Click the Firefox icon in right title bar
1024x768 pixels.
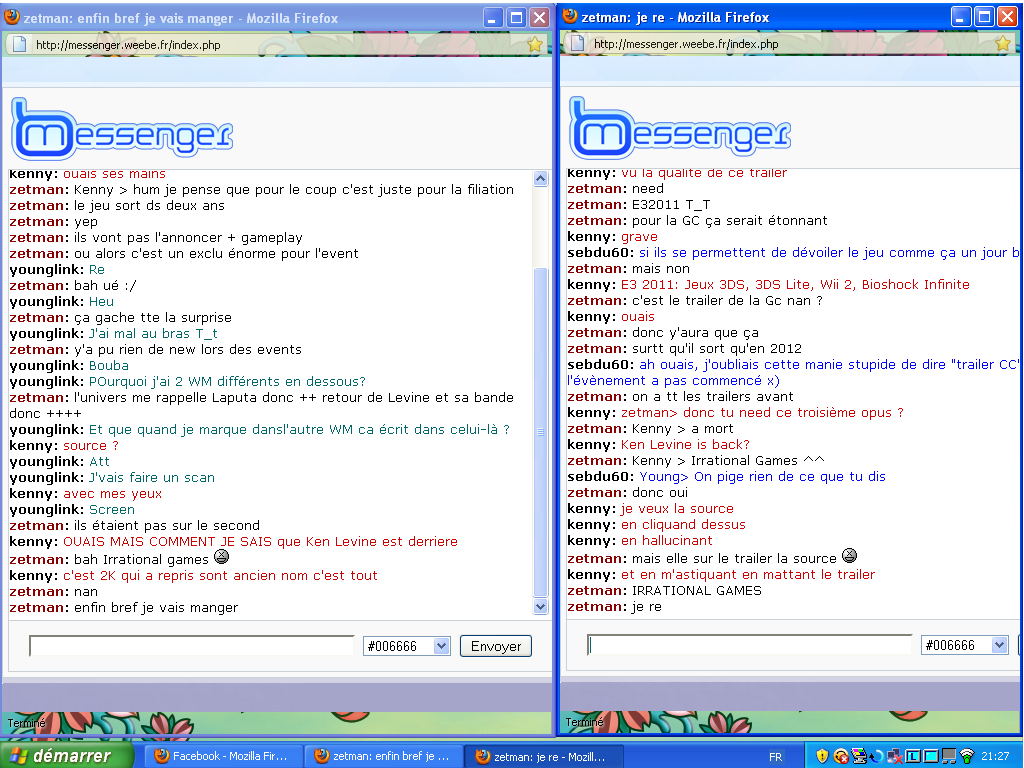coord(570,16)
